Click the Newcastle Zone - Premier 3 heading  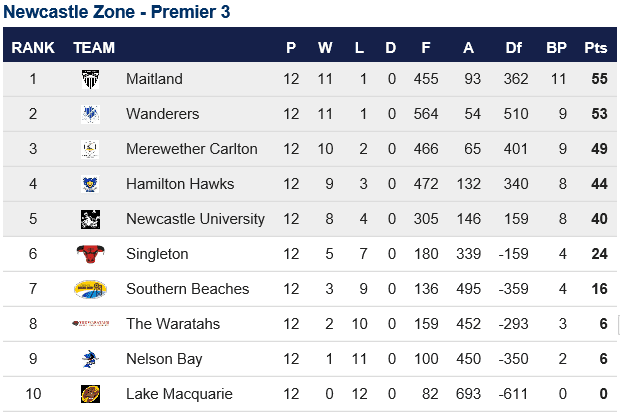117,11
